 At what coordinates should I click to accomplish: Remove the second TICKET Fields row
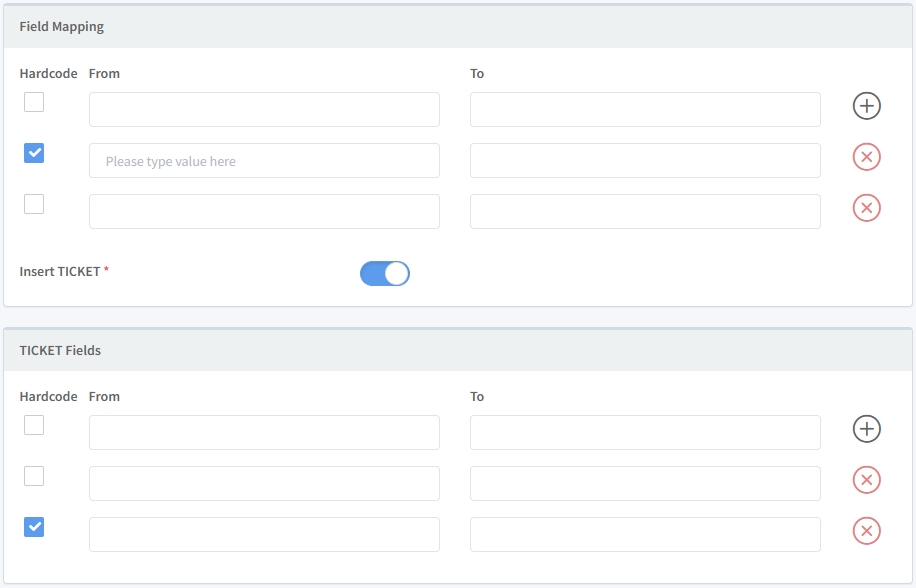pyautogui.click(x=866, y=480)
